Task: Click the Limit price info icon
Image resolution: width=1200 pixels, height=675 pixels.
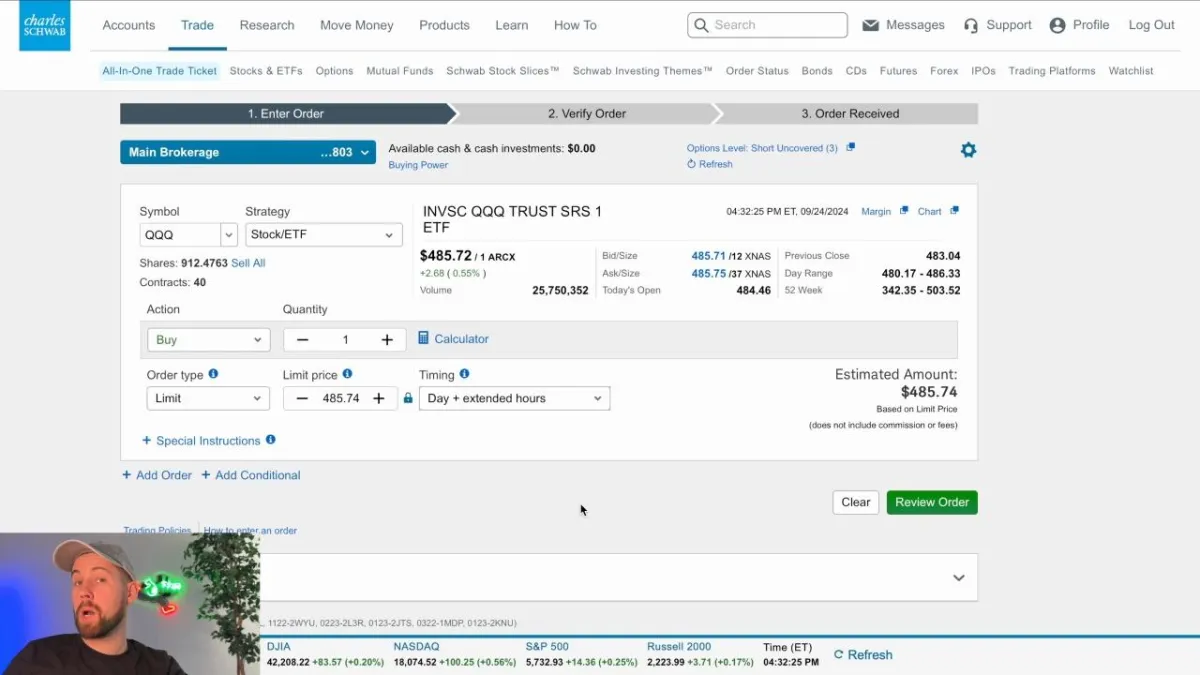Action: click(347, 374)
